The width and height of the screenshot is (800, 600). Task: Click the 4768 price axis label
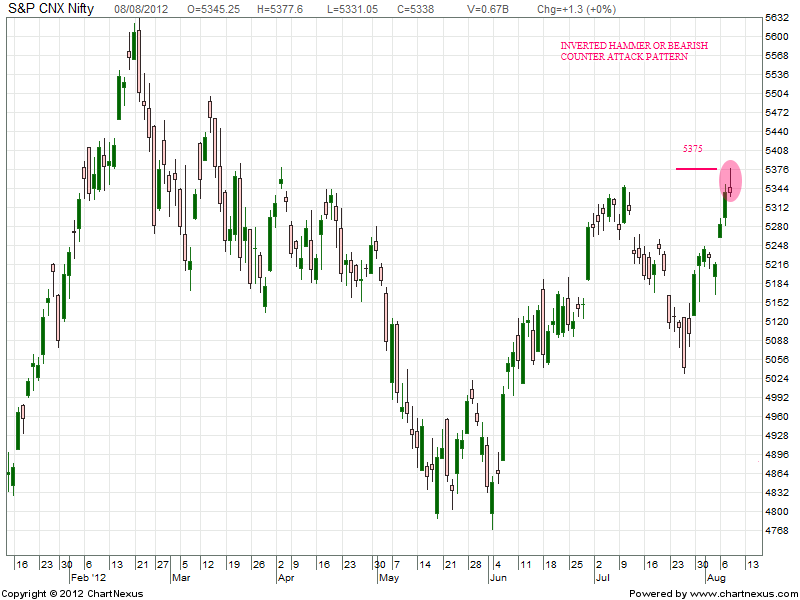tap(777, 530)
